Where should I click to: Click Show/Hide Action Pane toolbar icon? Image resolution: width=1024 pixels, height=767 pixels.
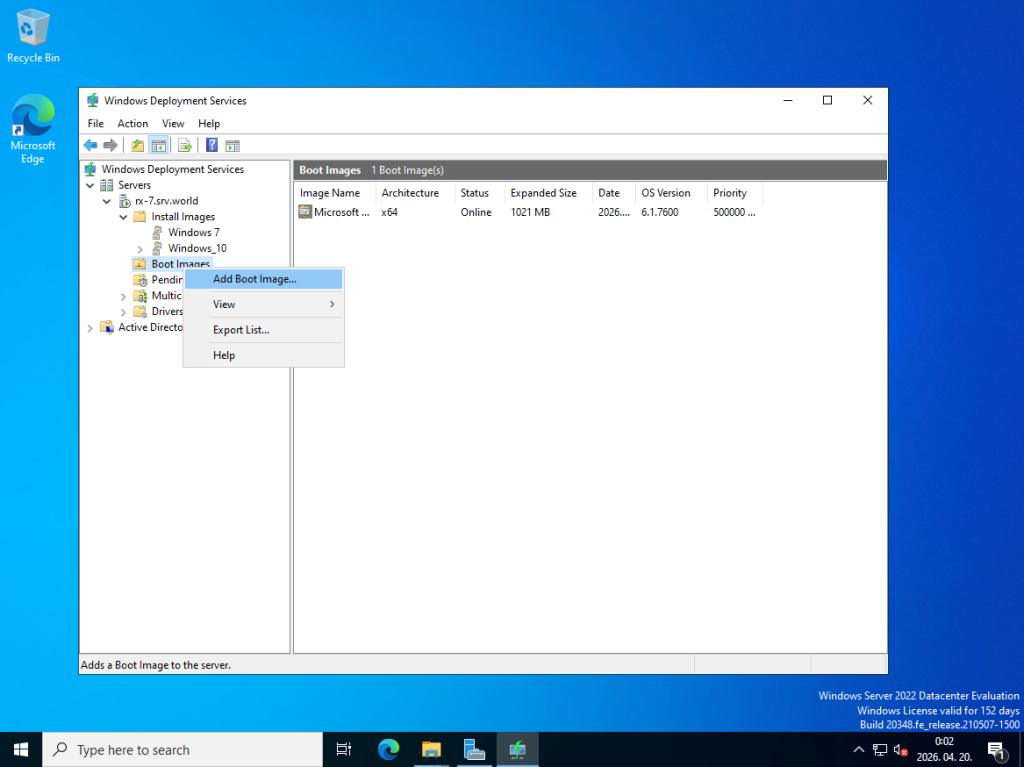pos(232,145)
